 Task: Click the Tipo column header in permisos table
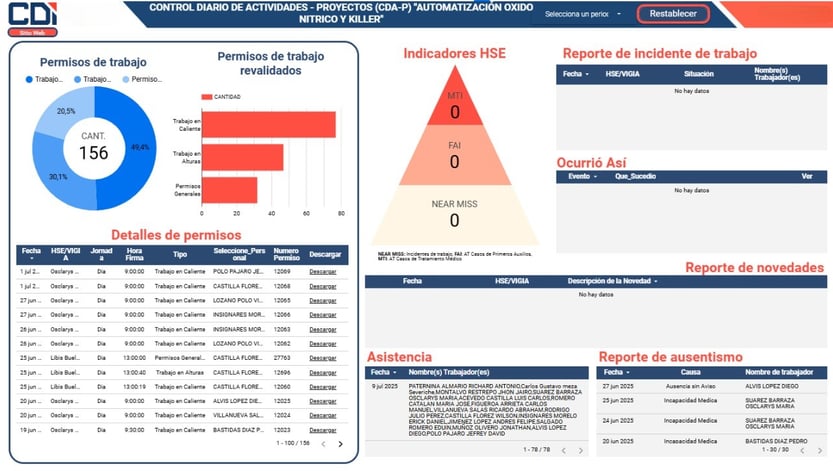pyautogui.click(x=180, y=254)
